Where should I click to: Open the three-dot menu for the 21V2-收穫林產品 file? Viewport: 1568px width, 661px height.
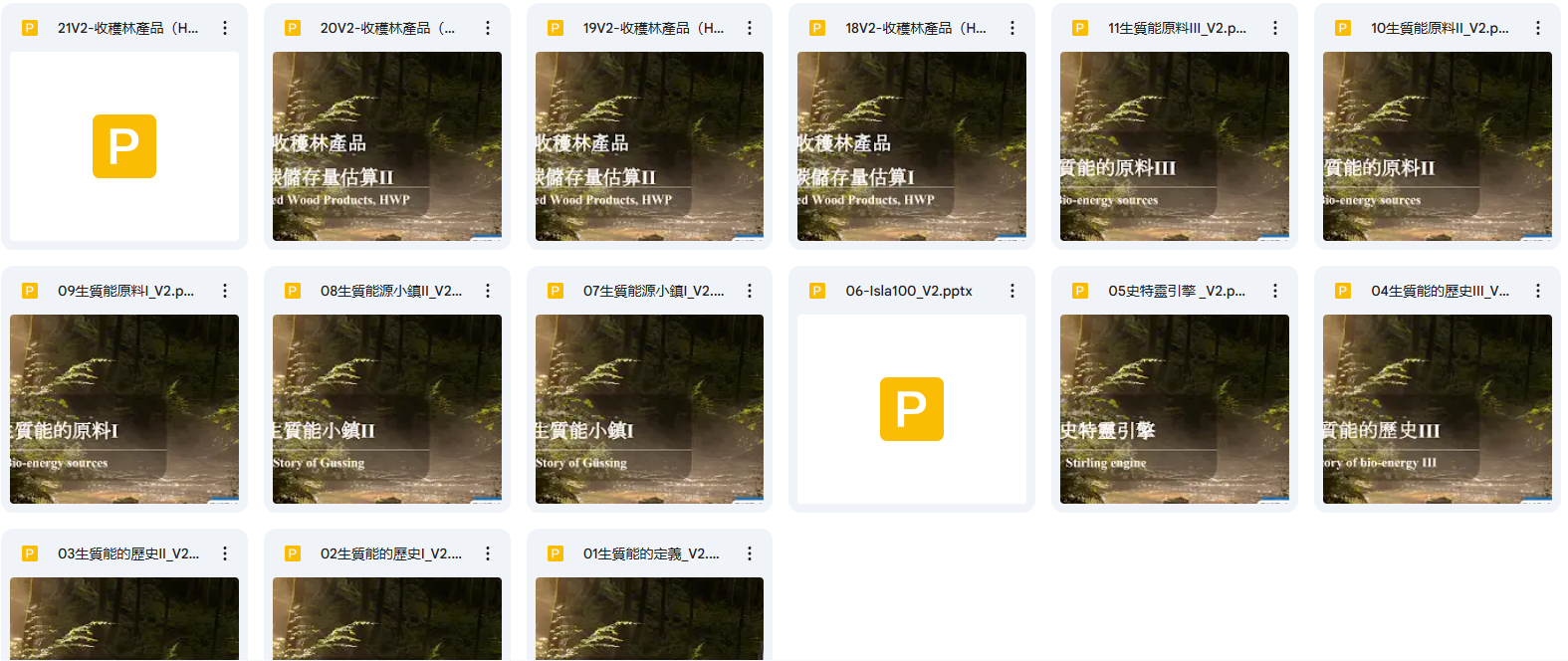pyautogui.click(x=225, y=28)
